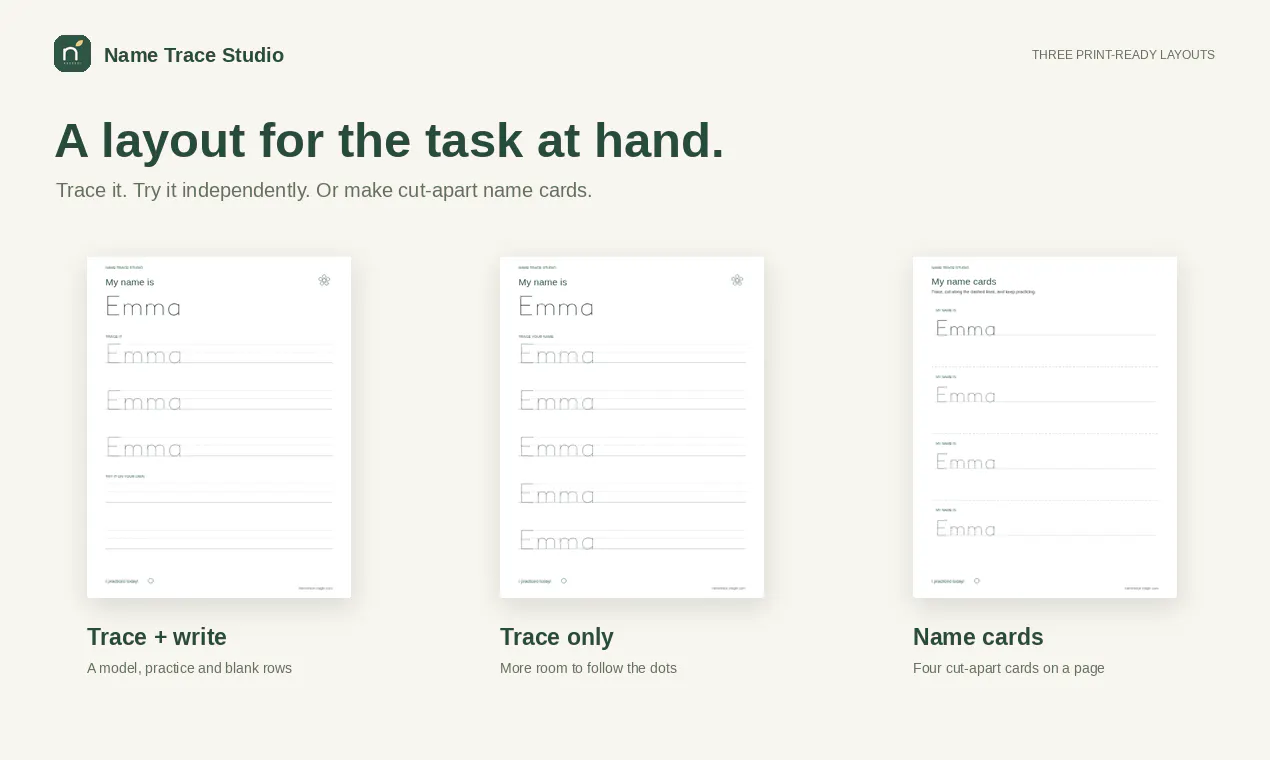Click 'My name cards' heading in third preview
1270x760 pixels.
[964, 282]
